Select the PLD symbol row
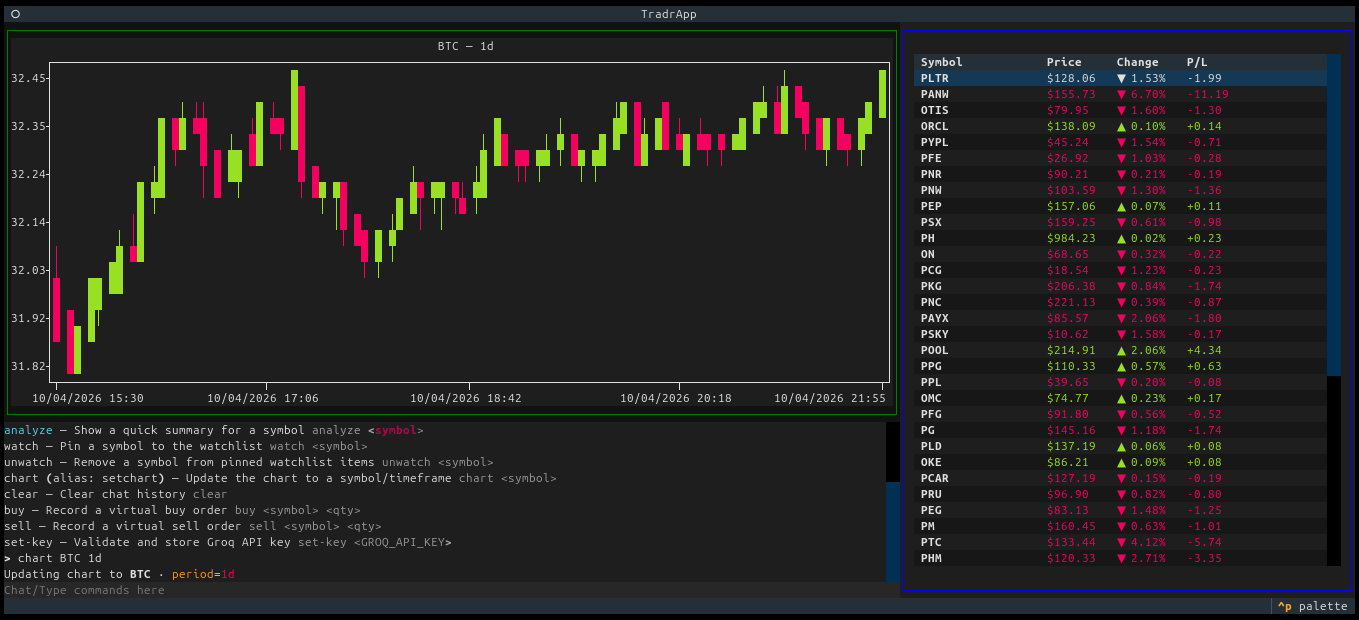Image resolution: width=1359 pixels, height=620 pixels. pyautogui.click(x=1120, y=446)
